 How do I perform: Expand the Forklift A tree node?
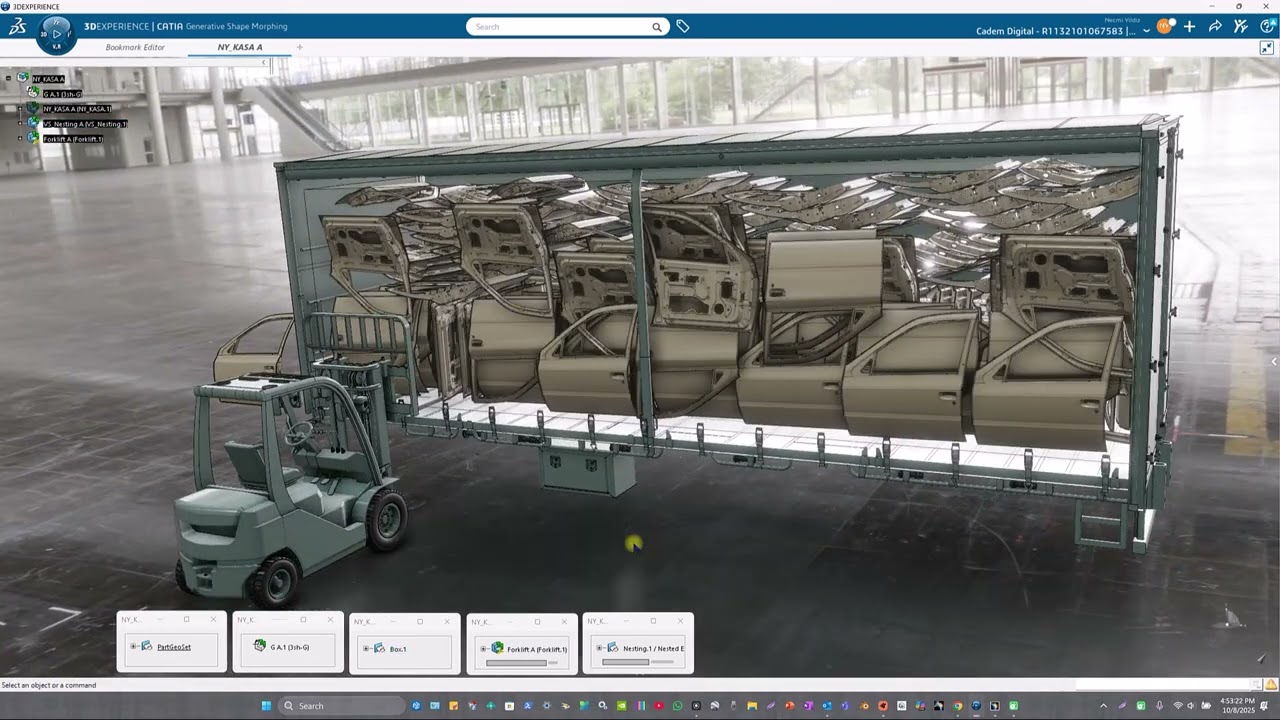20,139
